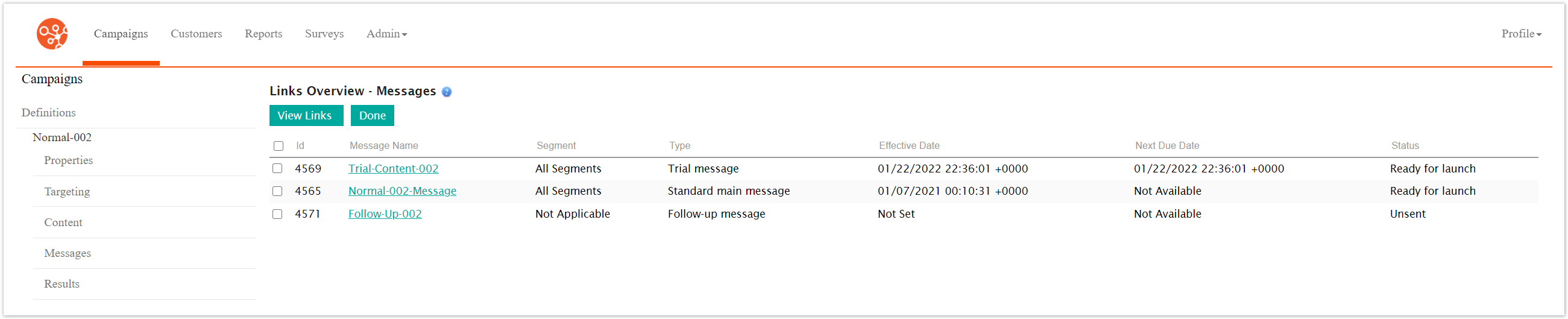Screen dimensions: 1568x319
Task: Switch to the Campaigns tab
Action: pyautogui.click(x=121, y=34)
